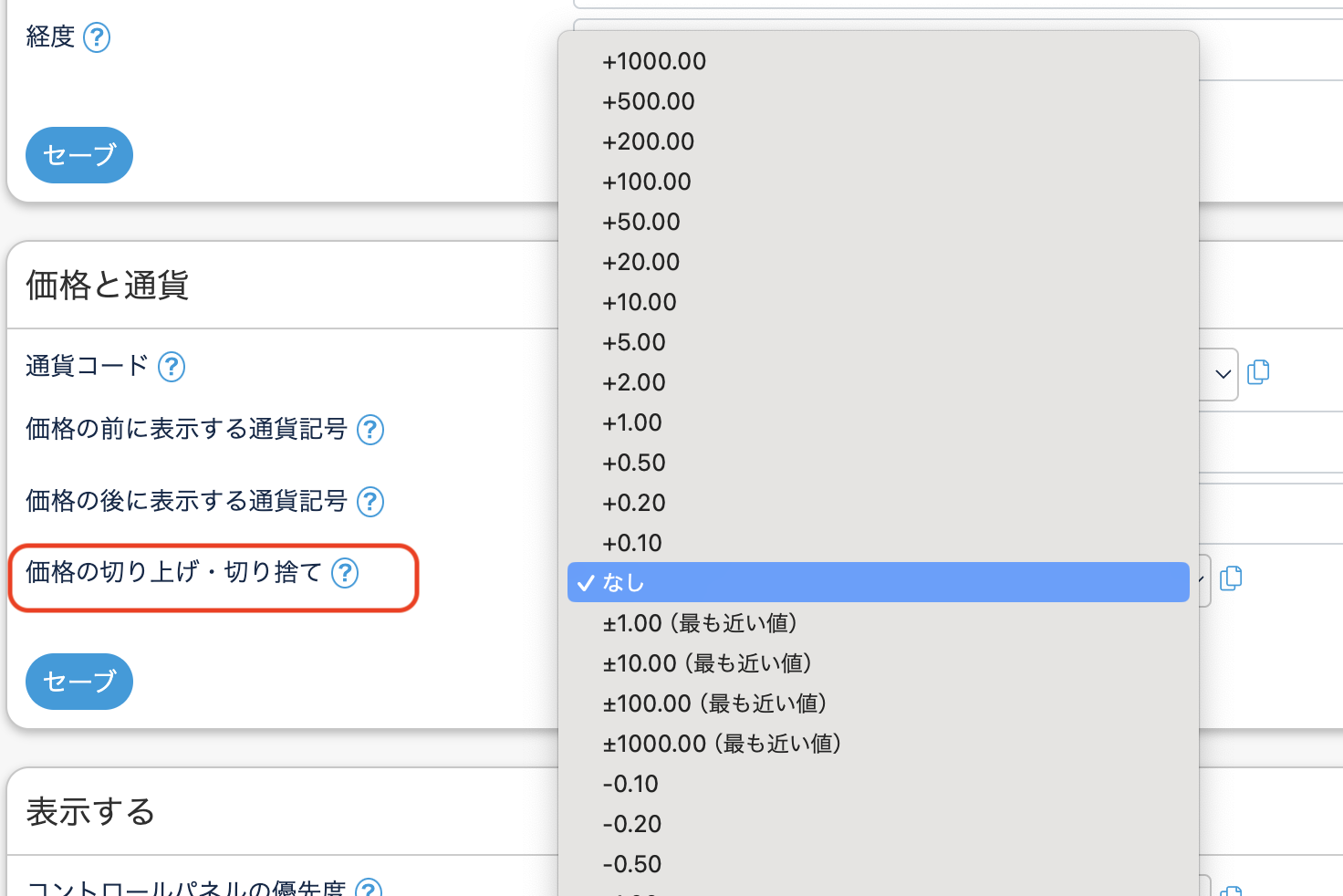
Task: Expand the 通貨コード dropdown chevron
Action: click(x=1223, y=374)
